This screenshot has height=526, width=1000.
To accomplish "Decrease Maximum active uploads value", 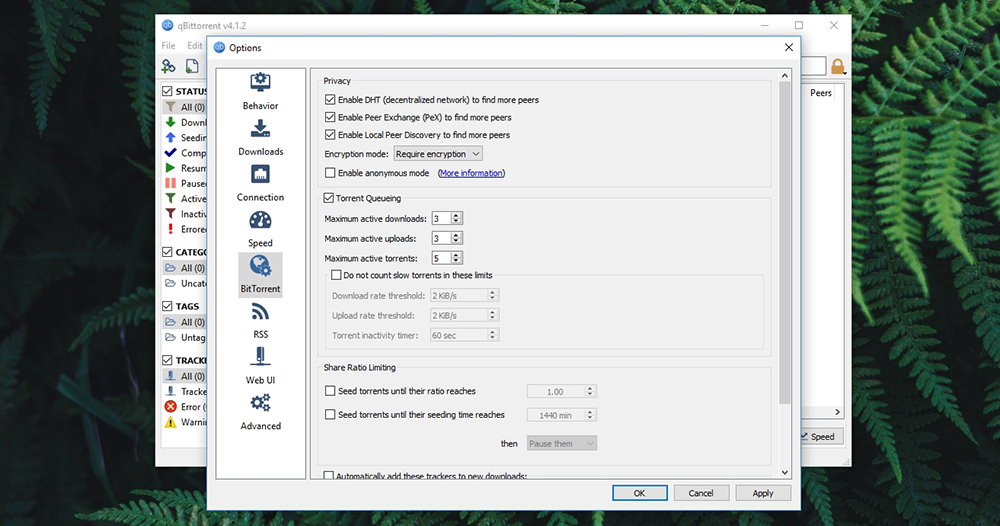I will pyautogui.click(x=456, y=242).
